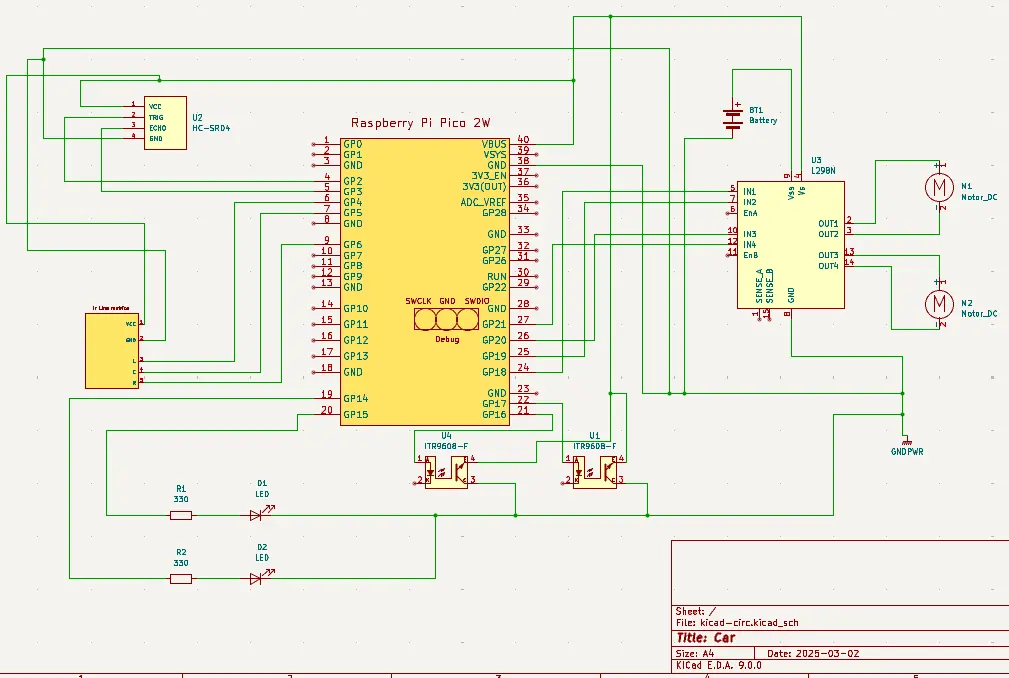Screen dimensions: 1009x678
Task: Select the L298N driver chip body
Action: point(791,245)
